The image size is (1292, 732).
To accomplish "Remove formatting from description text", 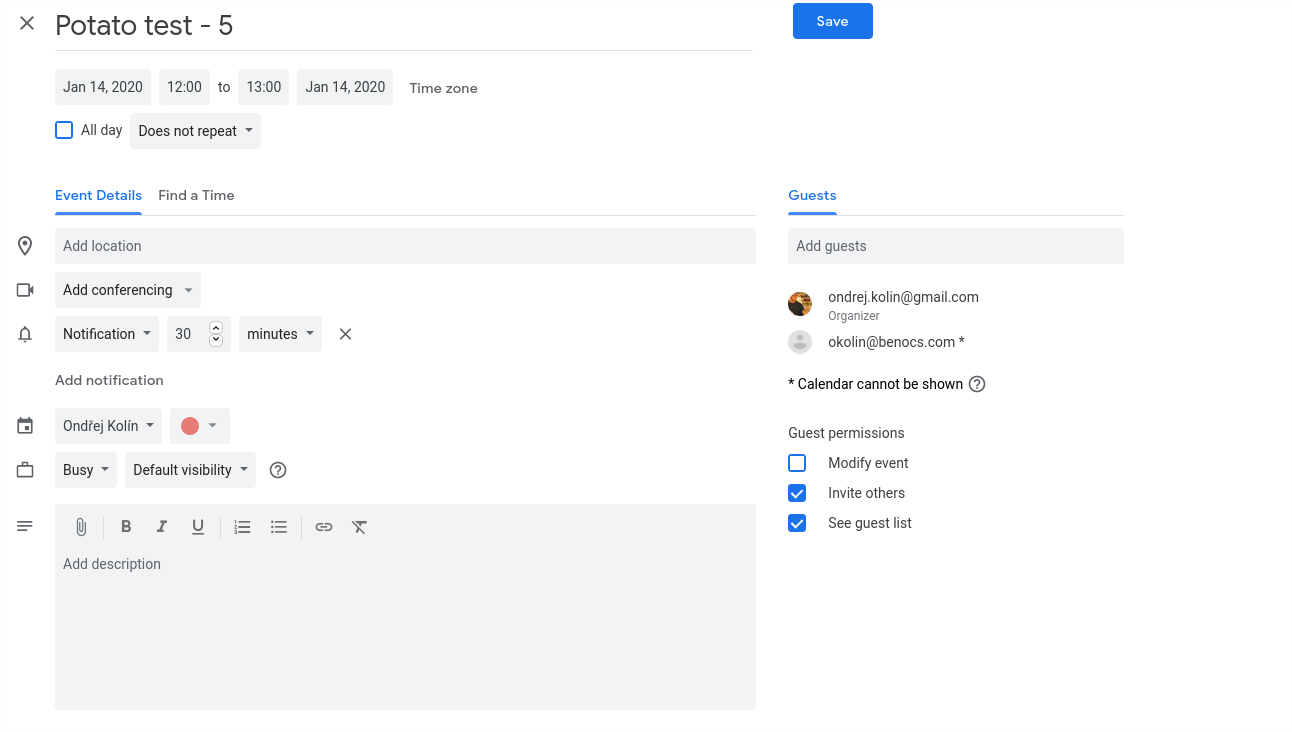I will [360, 527].
